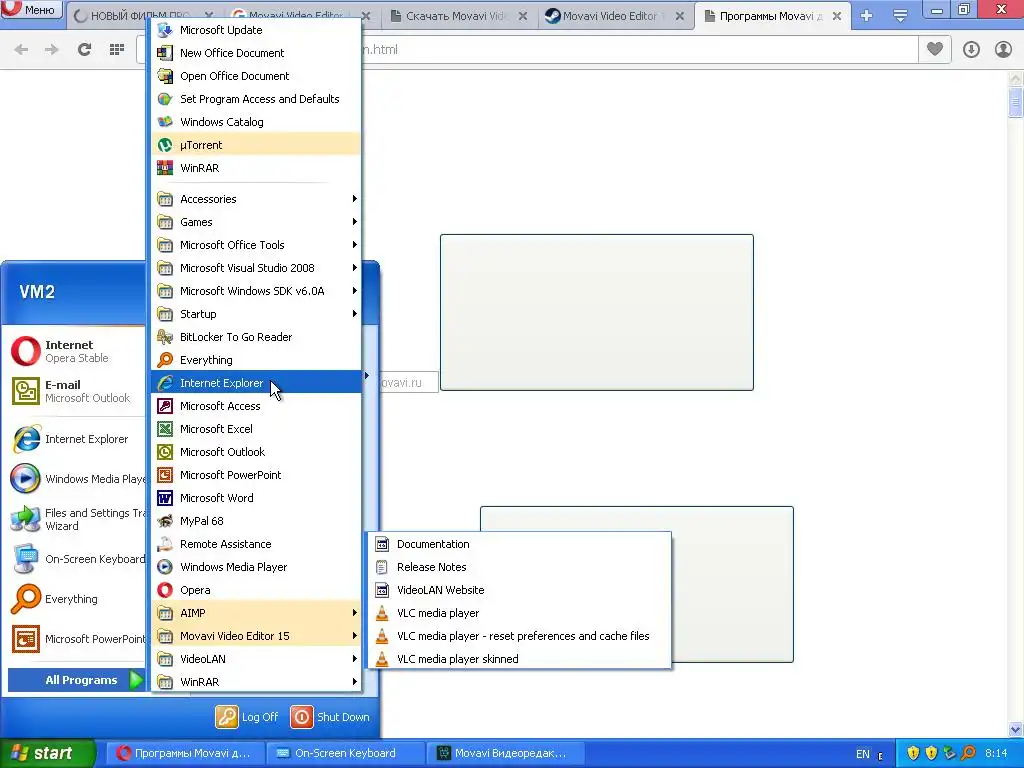Launch µTorrent from the programs menu
Screen dimensions: 1024x768
pos(256,145)
